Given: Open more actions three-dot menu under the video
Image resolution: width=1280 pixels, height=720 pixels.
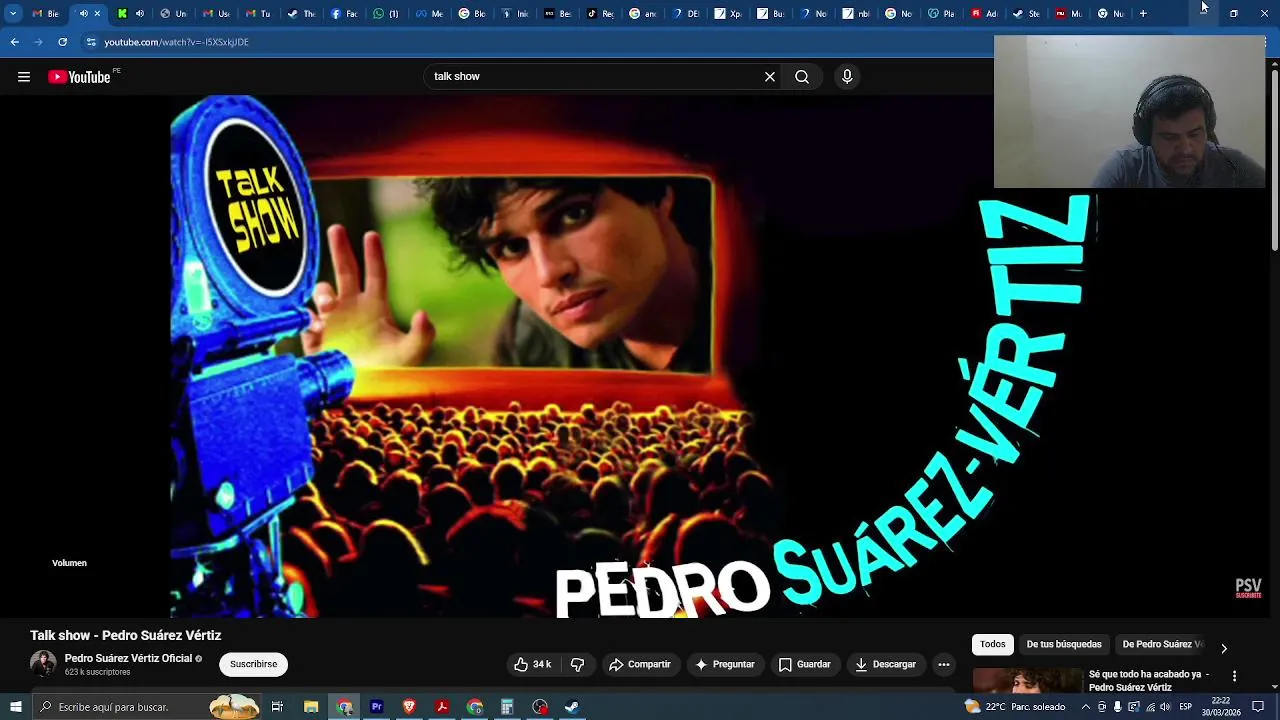Looking at the screenshot, I should click(943, 664).
